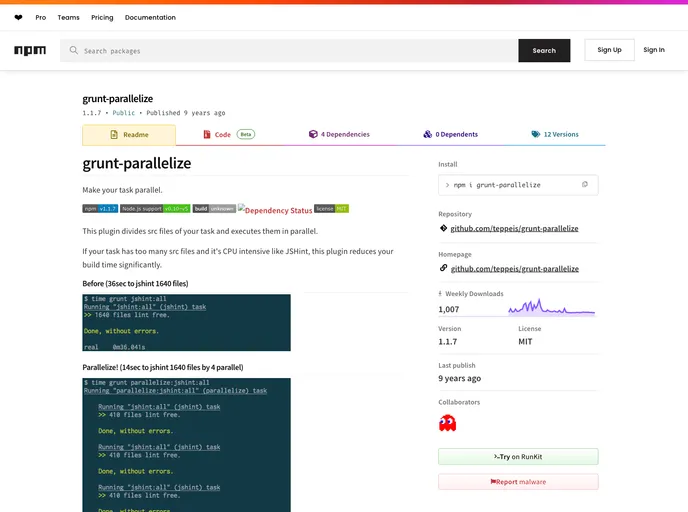Click the heart icon in top navigation
688x512 pixels.
[18, 18]
